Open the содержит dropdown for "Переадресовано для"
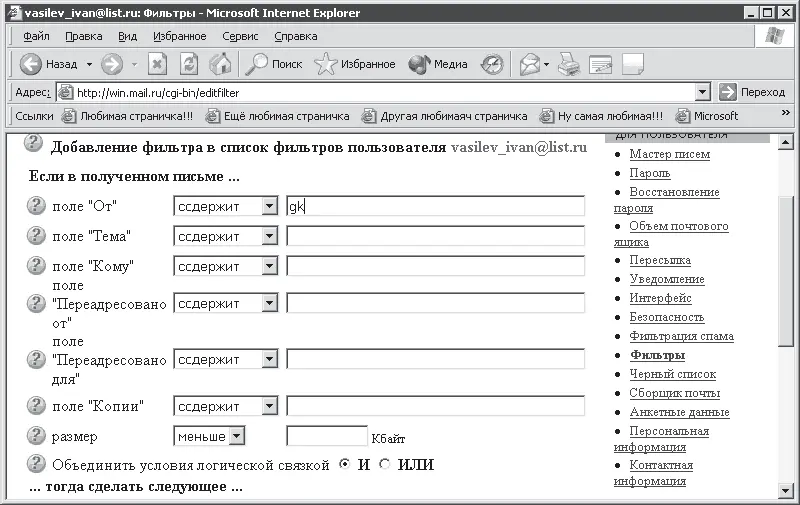800x505 pixels. tap(226, 360)
